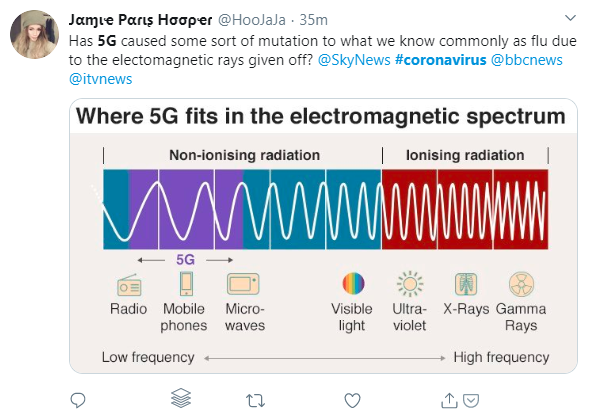Click the share upload arrow icon
The height and width of the screenshot is (417, 589).
pos(449,400)
